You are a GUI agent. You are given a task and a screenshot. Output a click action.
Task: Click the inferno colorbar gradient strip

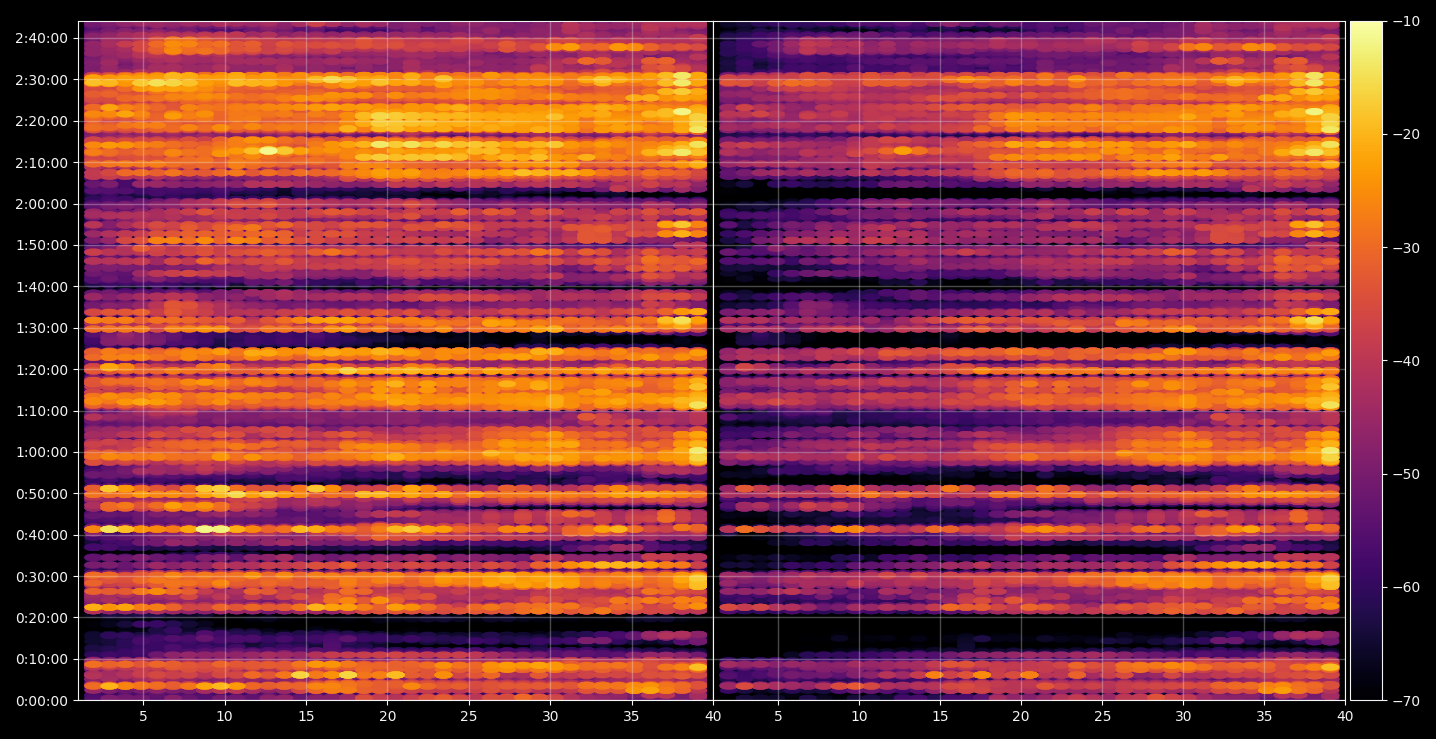coord(1366,360)
